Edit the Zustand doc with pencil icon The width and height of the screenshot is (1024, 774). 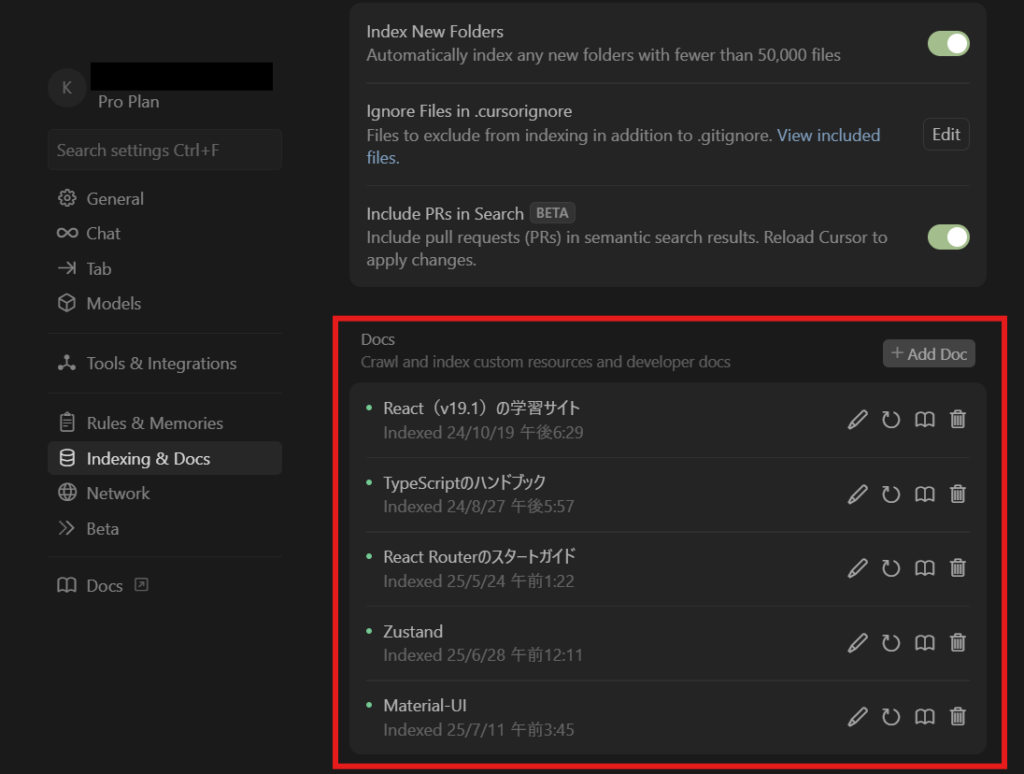coord(857,643)
